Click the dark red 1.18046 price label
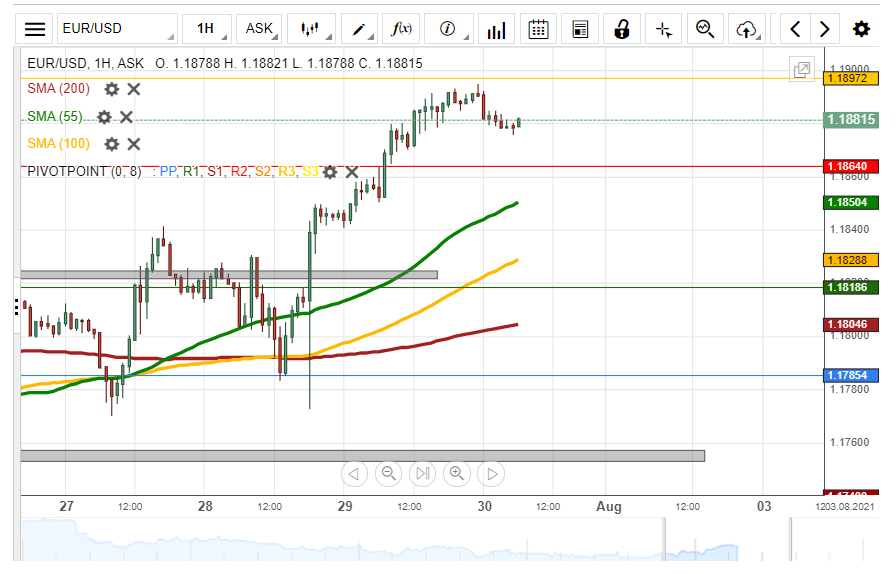896x574 pixels. tap(850, 324)
